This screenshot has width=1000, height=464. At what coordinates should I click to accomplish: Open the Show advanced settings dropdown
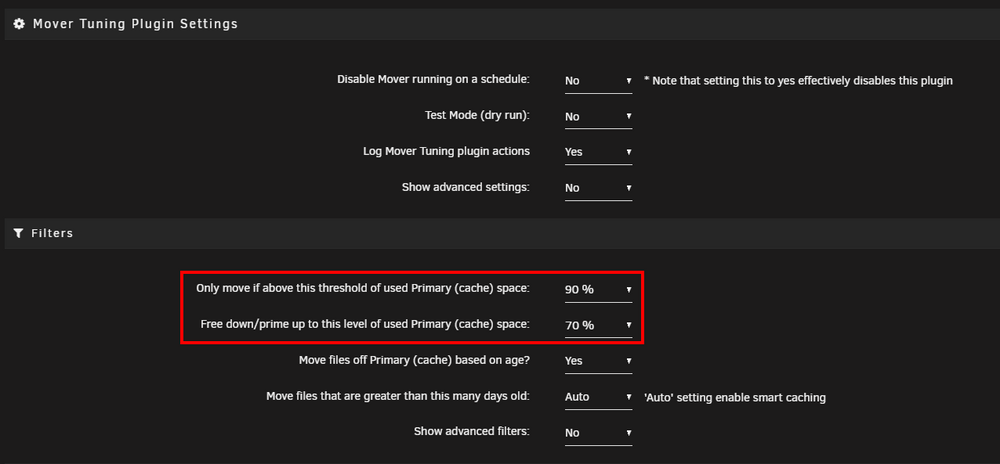click(598, 189)
